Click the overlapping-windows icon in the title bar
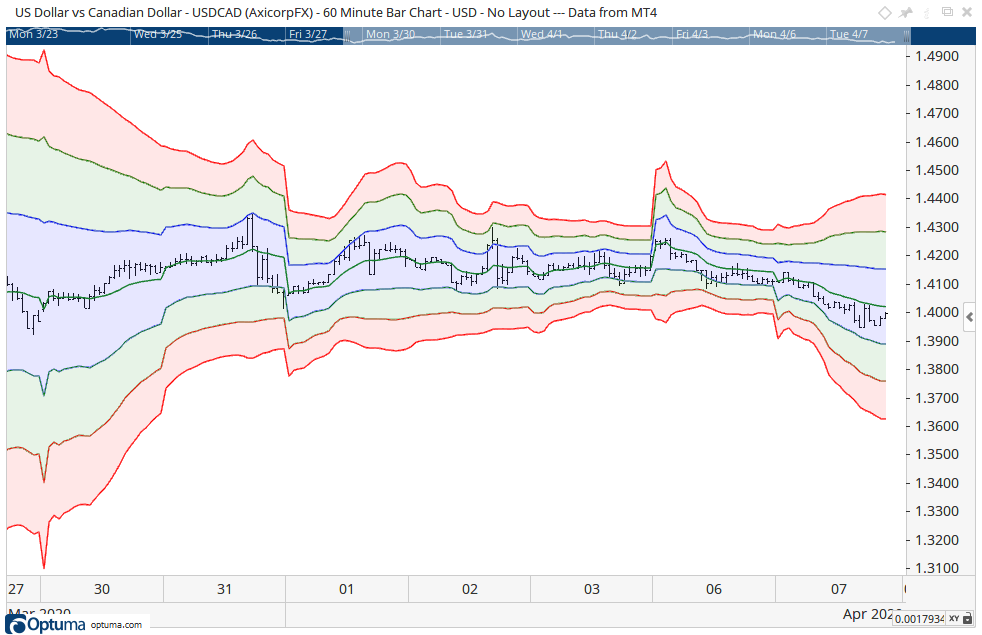Image resolution: width=982 pixels, height=635 pixels. (x=948, y=12)
